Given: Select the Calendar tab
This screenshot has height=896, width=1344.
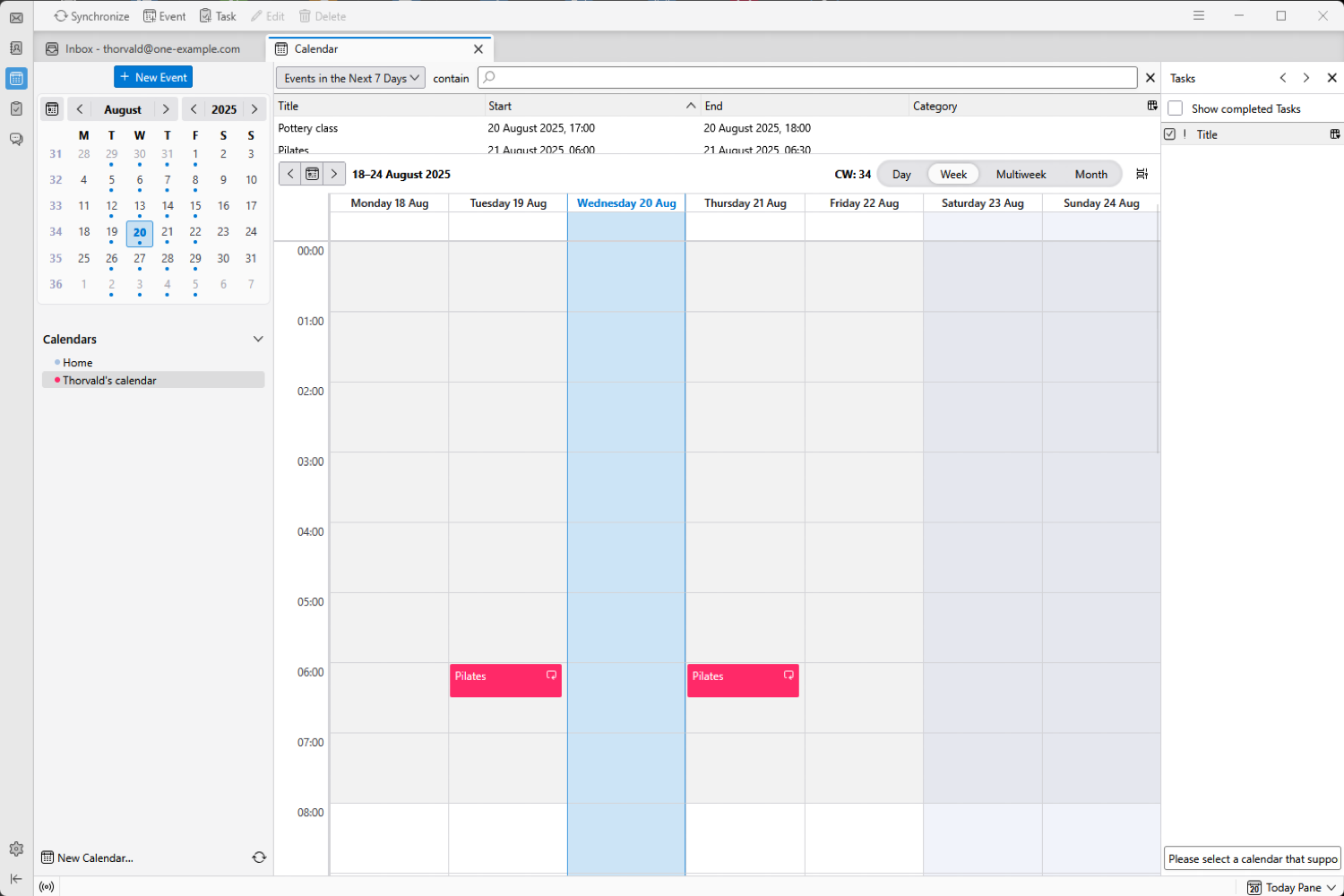Looking at the screenshot, I should tap(314, 48).
